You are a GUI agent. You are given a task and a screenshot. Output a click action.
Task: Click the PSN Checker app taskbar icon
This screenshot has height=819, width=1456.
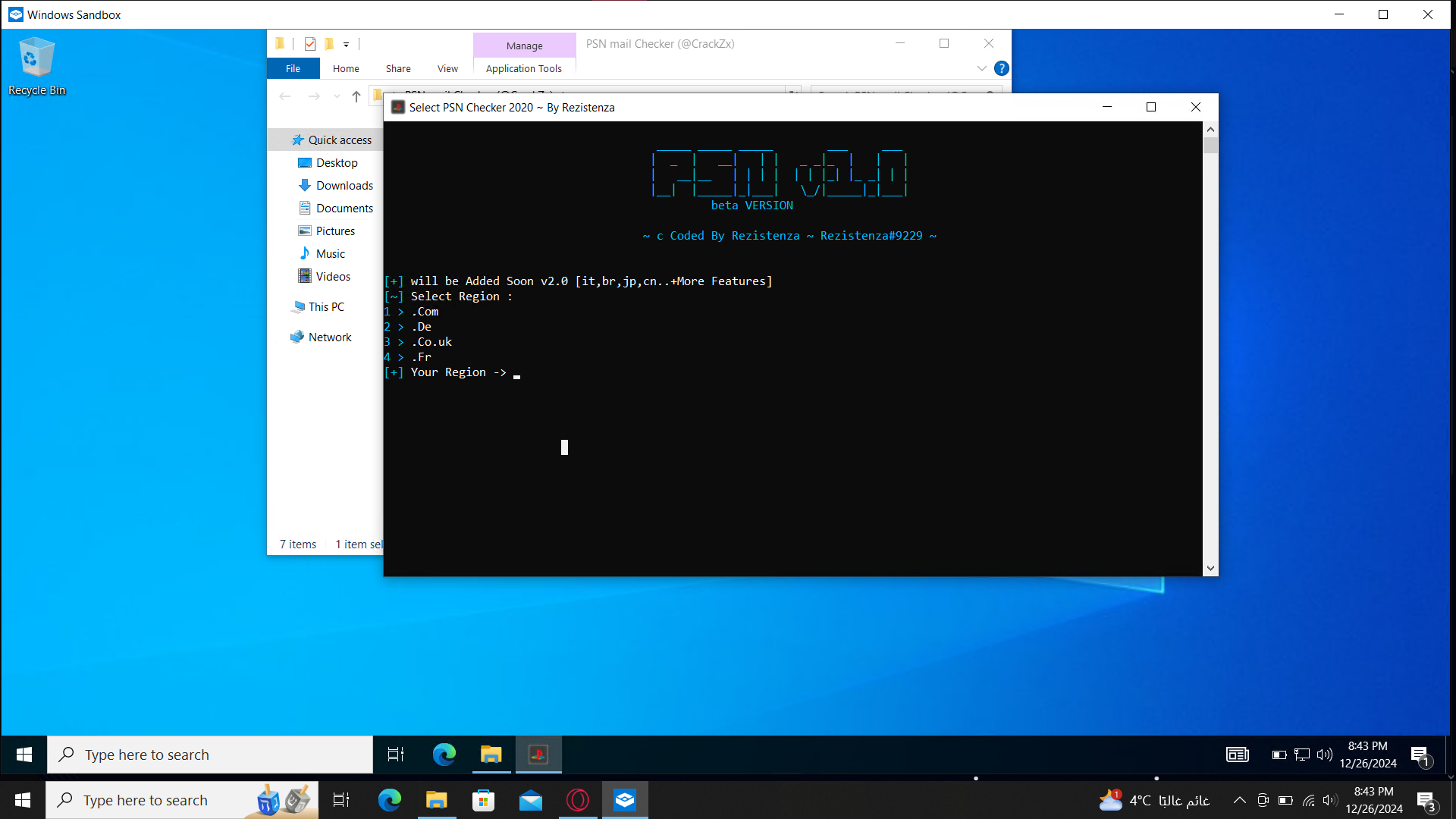coord(538,755)
